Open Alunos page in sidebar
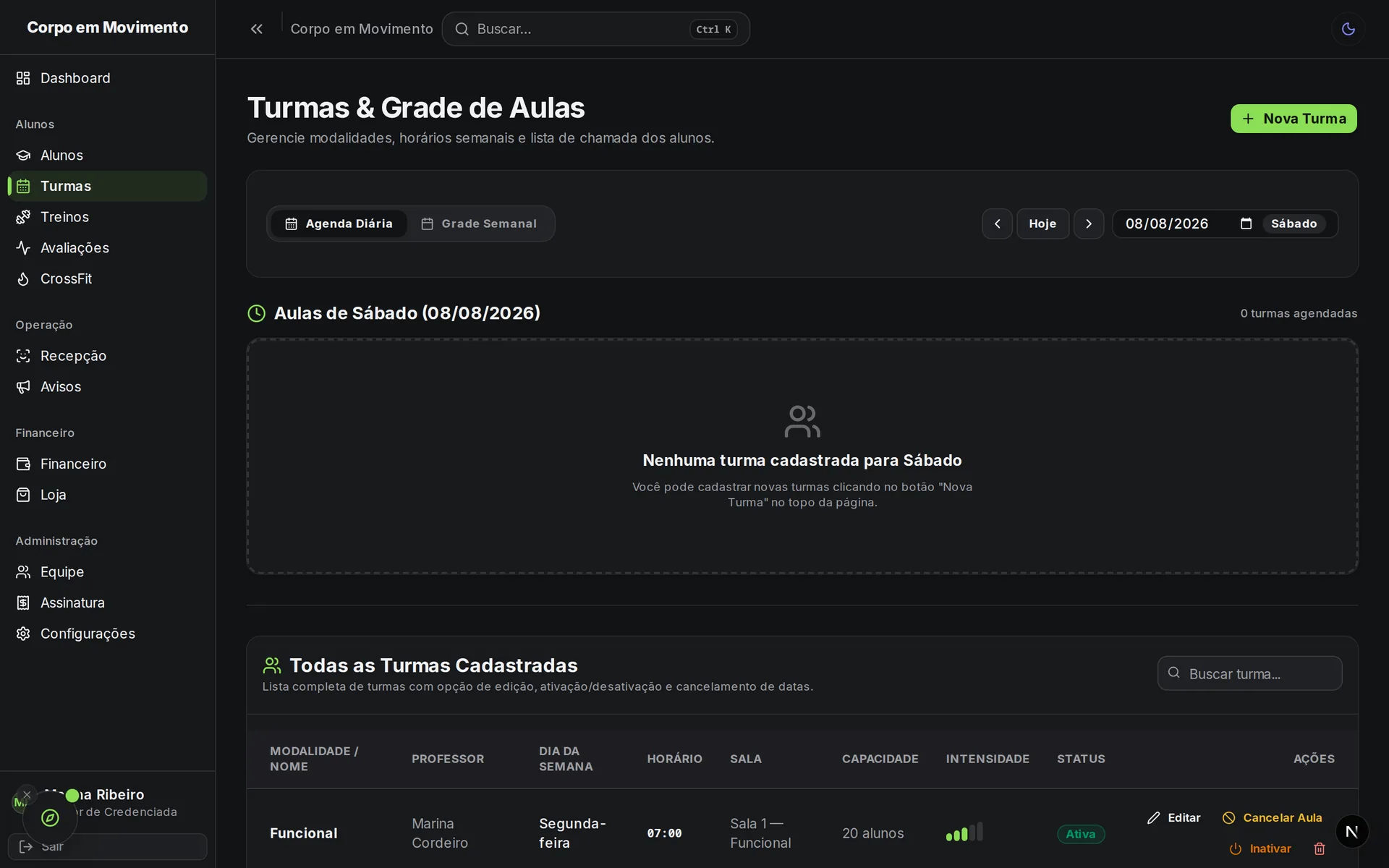Image resolution: width=1389 pixels, height=868 pixels. pyautogui.click(x=107, y=156)
